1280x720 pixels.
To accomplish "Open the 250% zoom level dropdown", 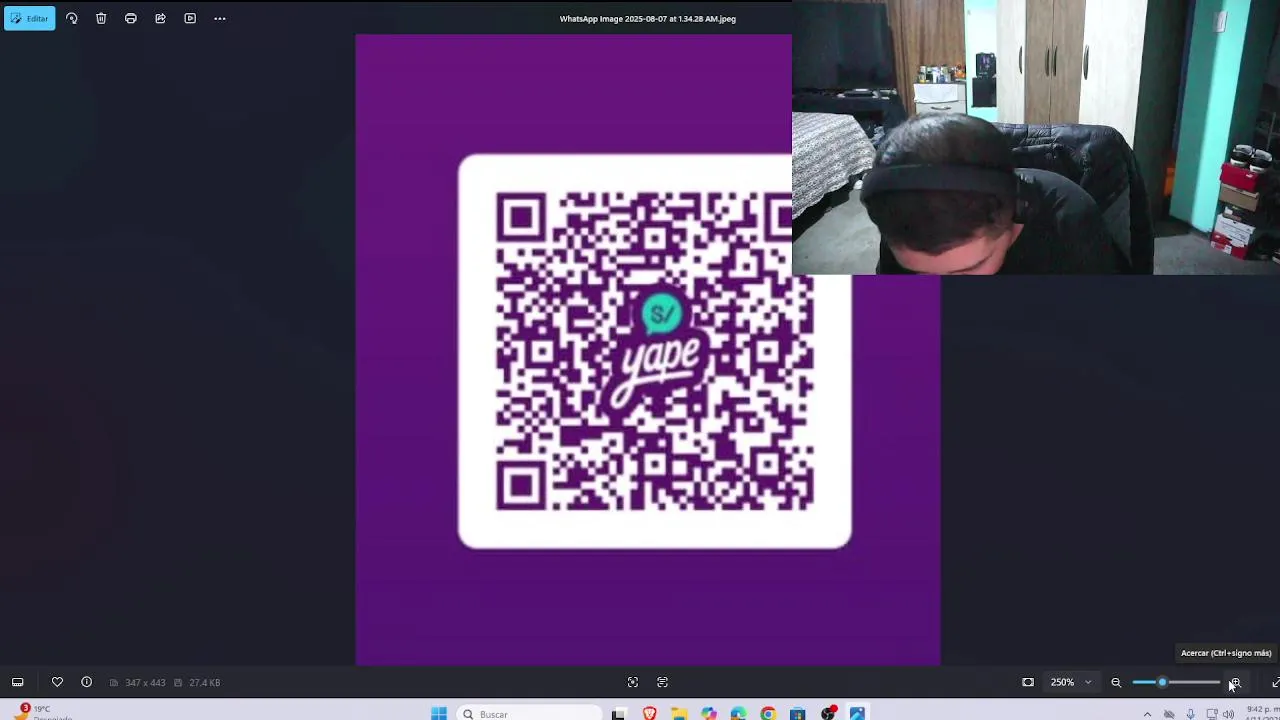I will click(1070, 682).
